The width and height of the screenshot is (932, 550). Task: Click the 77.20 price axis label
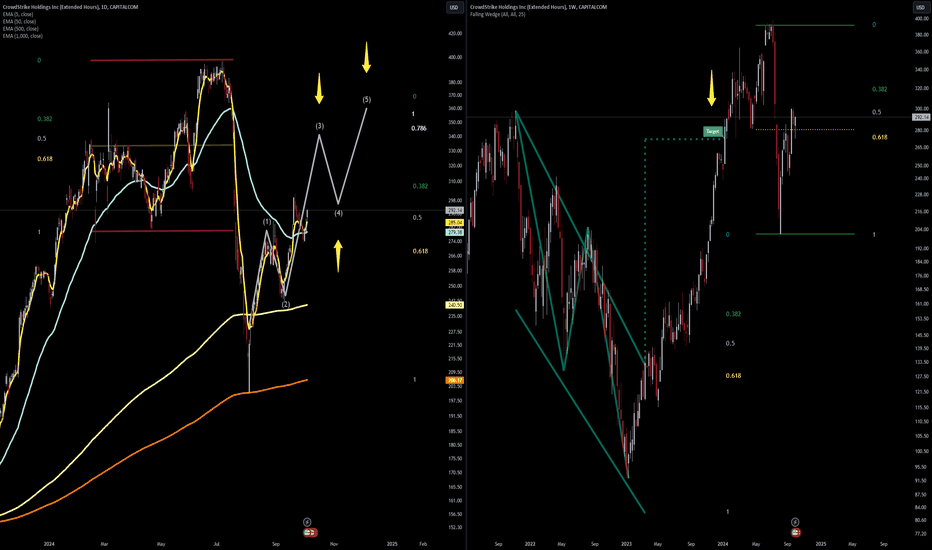click(x=921, y=534)
